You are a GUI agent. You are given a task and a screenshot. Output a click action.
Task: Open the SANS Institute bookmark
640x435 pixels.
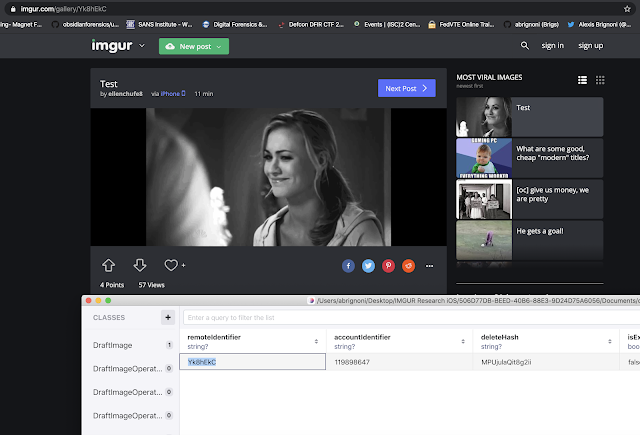tap(159, 24)
